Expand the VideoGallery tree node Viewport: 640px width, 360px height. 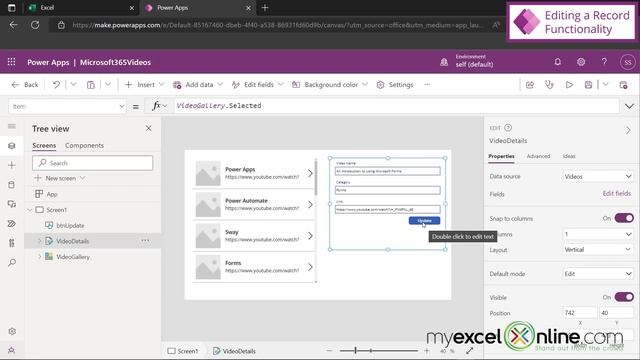(x=39, y=256)
